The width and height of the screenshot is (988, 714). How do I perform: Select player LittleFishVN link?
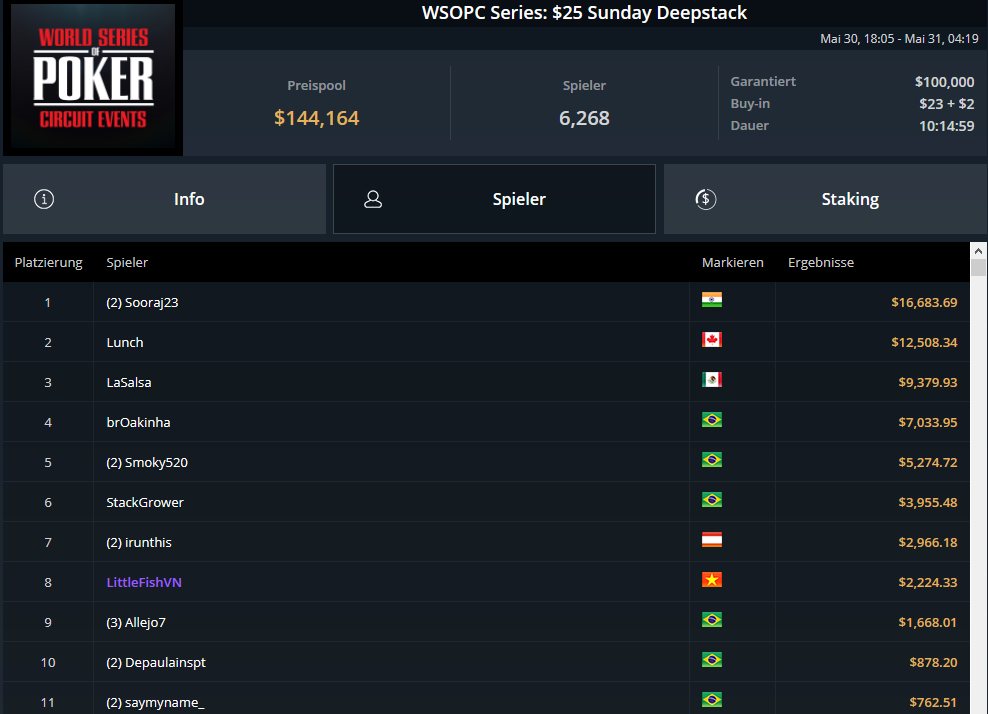pyautogui.click(x=144, y=582)
